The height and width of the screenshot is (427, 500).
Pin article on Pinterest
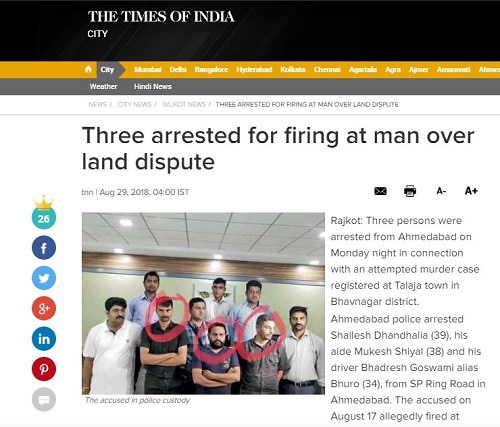pyautogui.click(x=44, y=369)
